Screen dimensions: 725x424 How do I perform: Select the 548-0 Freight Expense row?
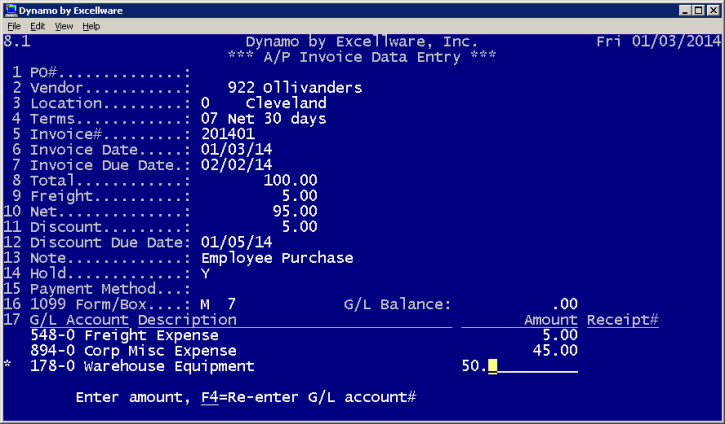point(304,335)
